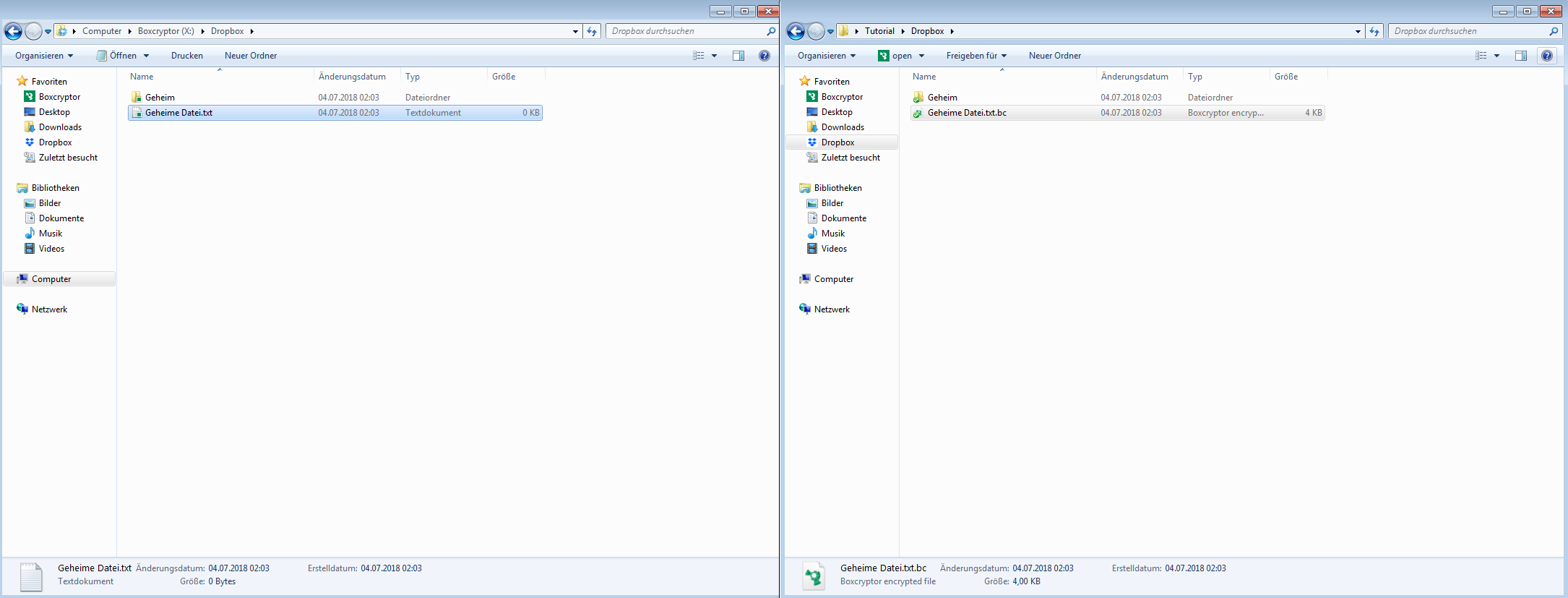The height and width of the screenshot is (598, 1568).
Task: Click Dokumente library icon in right window
Action: 812,218
